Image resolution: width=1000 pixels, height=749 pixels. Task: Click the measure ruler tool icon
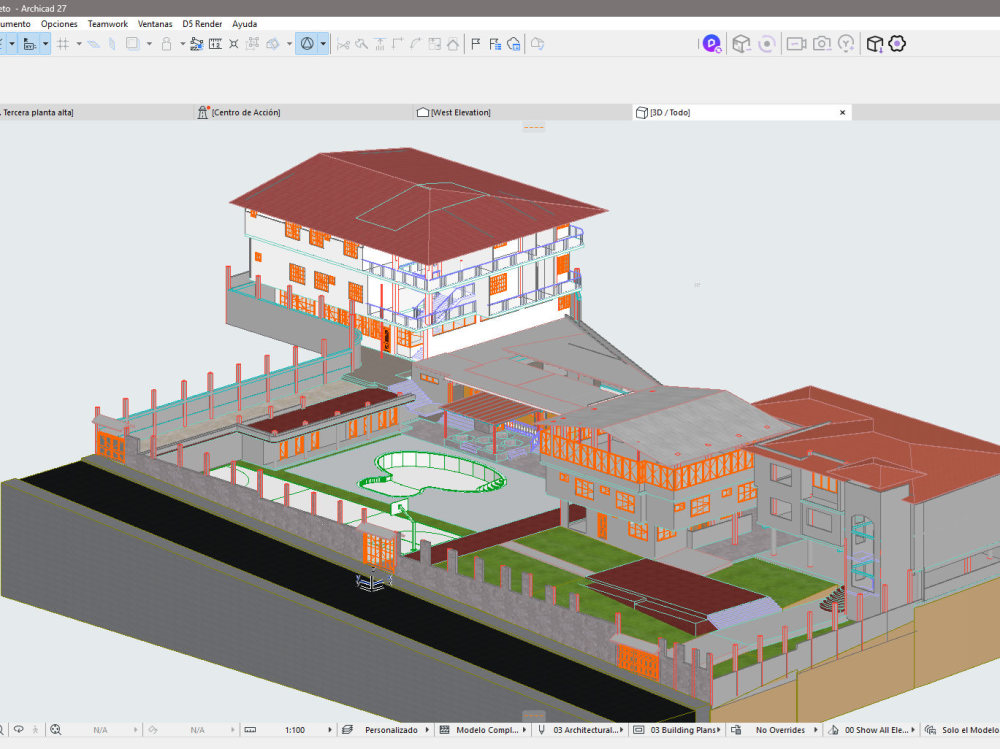(x=216, y=44)
